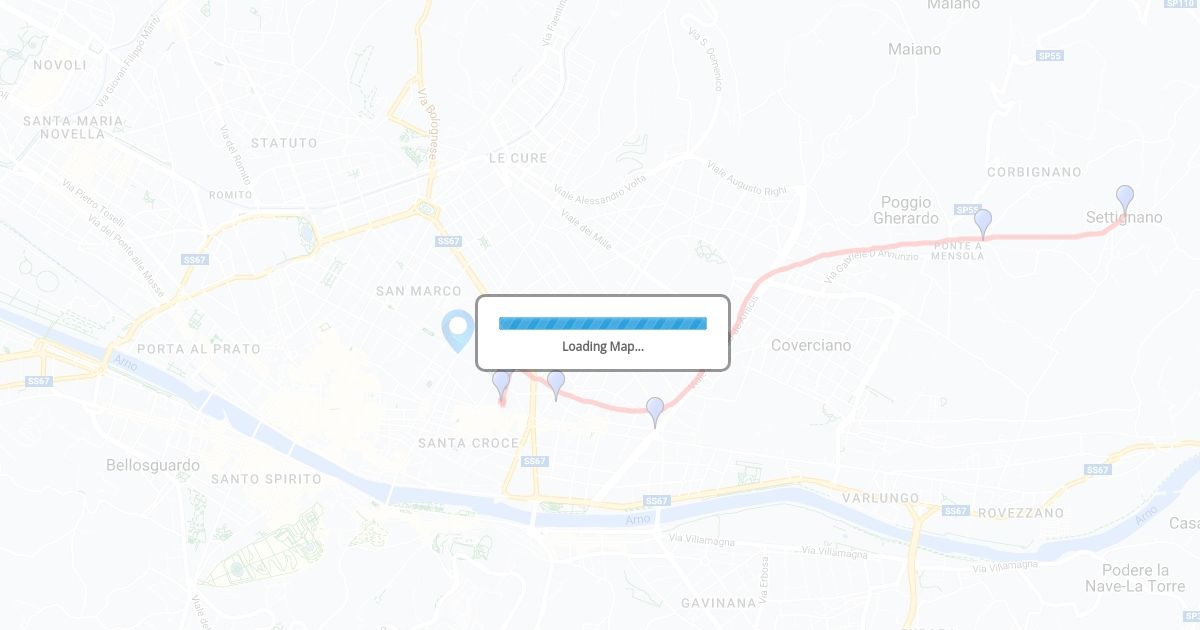This screenshot has height=630, width=1200.
Task: Click the large blue location pin near San Marco
Action: tap(458, 331)
